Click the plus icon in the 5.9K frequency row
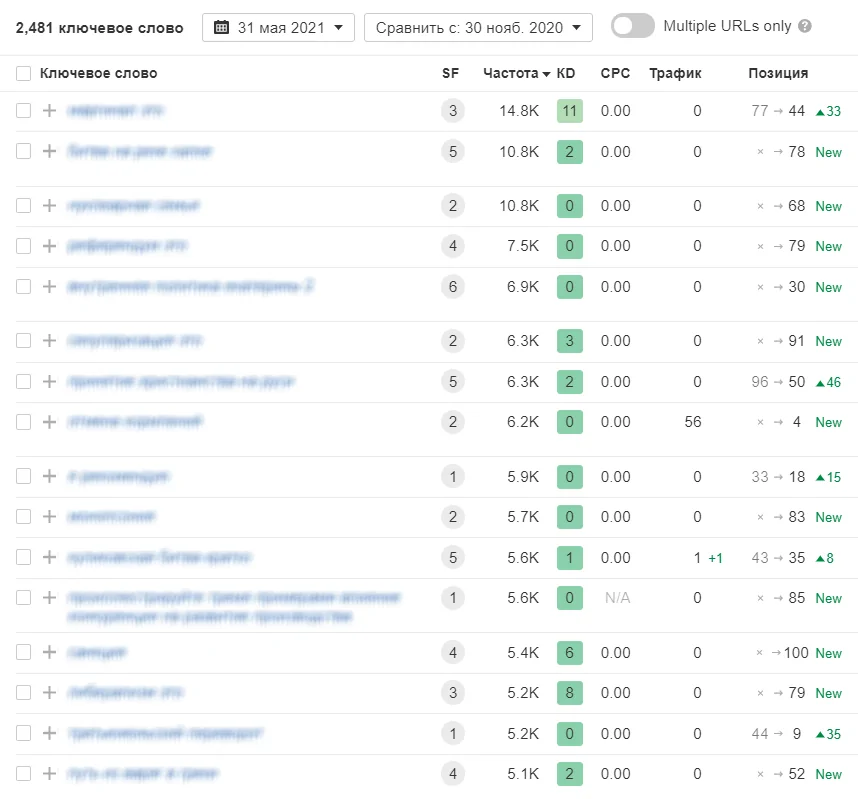858x799 pixels. 50,477
